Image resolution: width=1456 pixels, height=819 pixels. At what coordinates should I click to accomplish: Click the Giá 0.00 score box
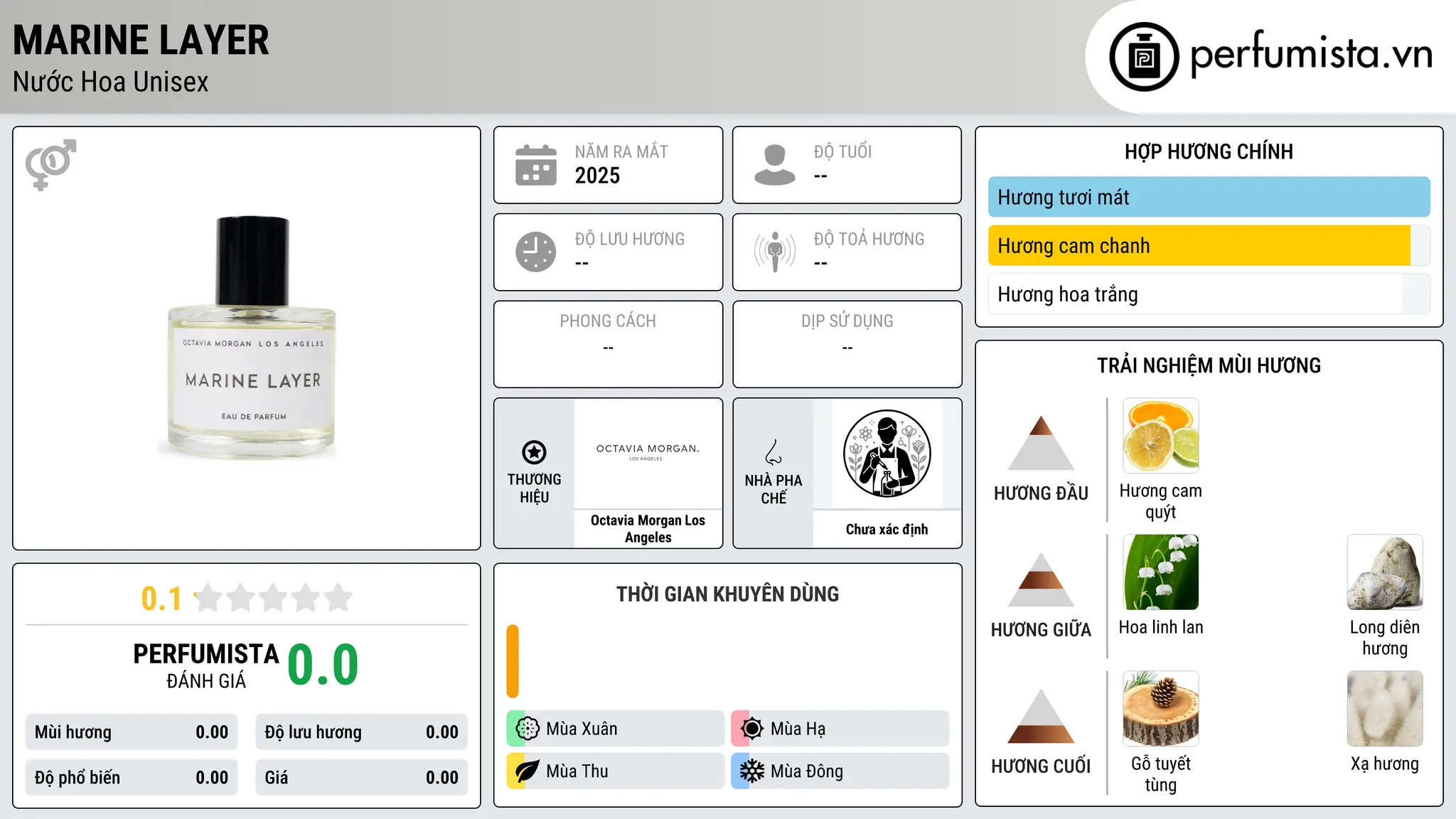click(x=361, y=778)
